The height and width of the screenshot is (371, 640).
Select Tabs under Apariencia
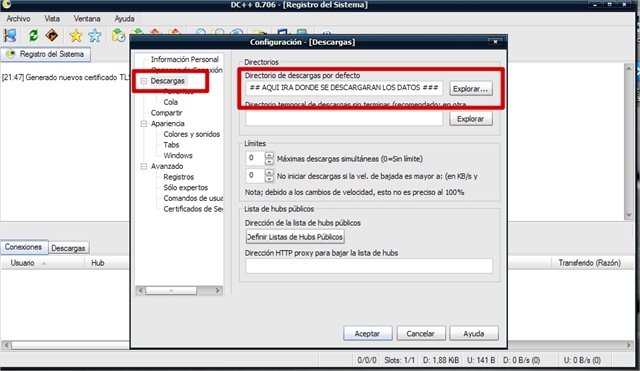pos(171,144)
